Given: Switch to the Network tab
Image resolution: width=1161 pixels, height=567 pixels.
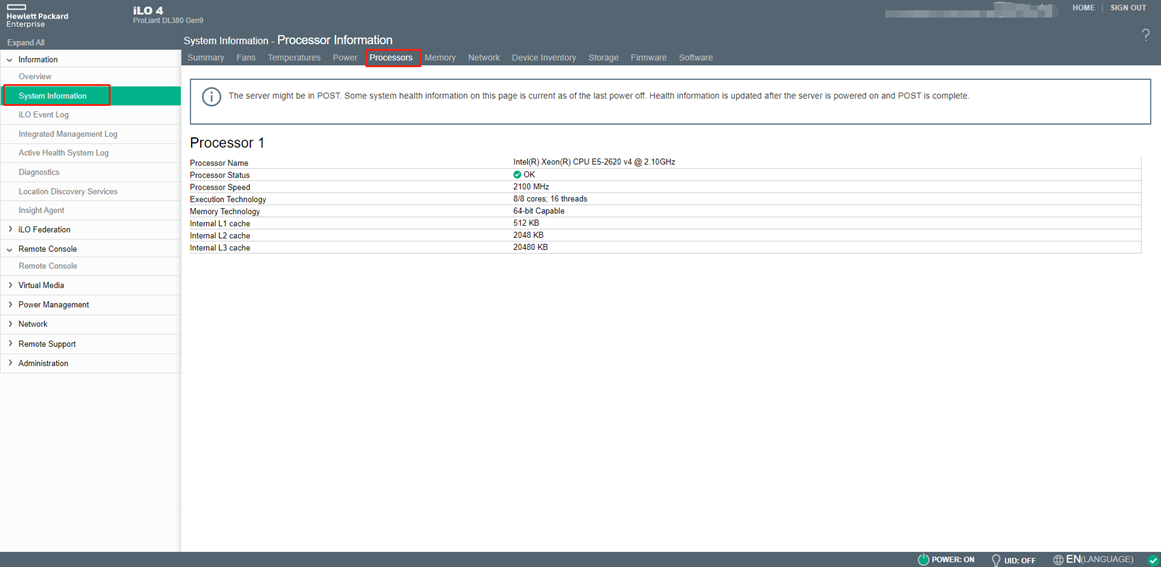Looking at the screenshot, I should click(484, 58).
